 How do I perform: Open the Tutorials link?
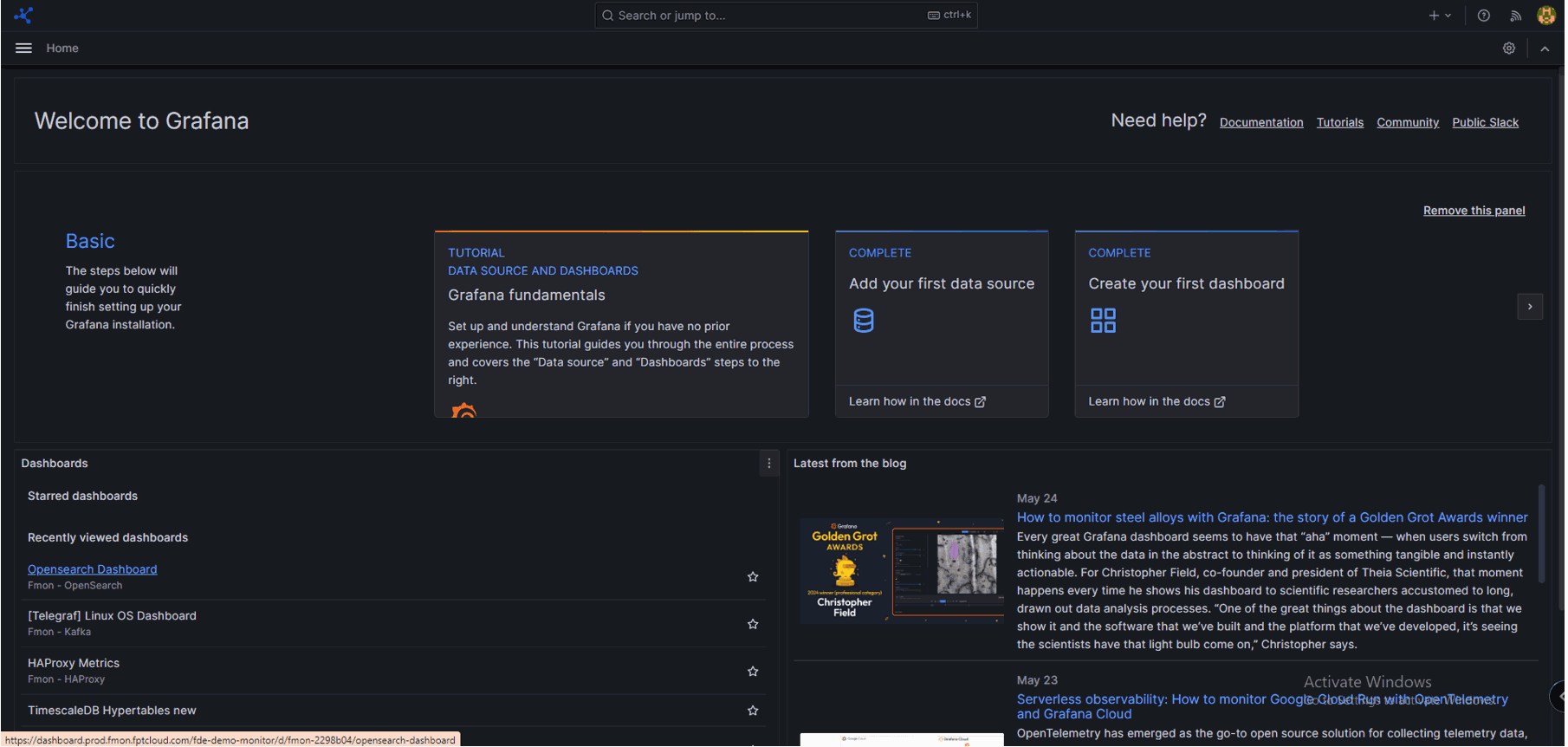click(x=1340, y=123)
